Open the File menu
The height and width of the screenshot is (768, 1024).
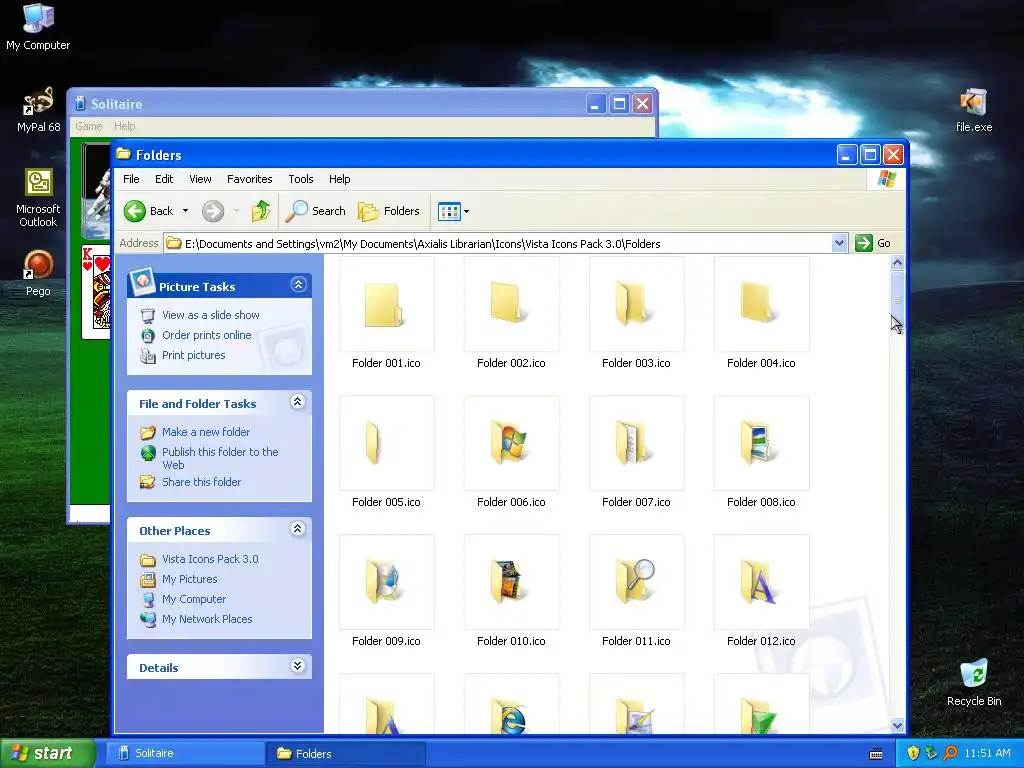[x=131, y=179]
